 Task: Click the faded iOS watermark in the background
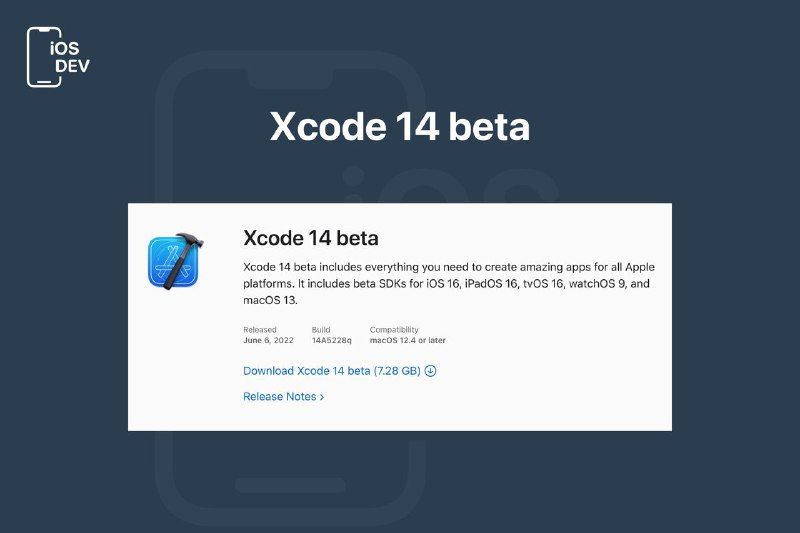449,185
